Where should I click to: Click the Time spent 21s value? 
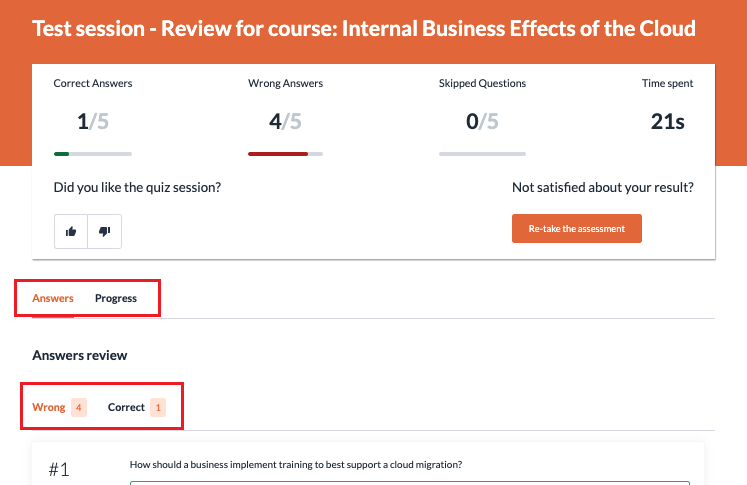coord(667,122)
